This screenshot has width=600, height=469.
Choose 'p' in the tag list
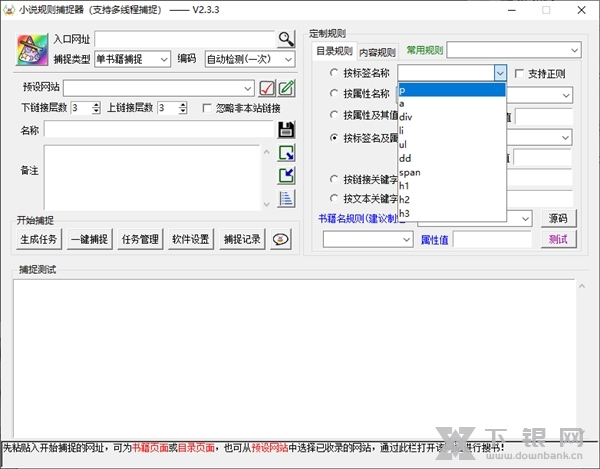(452, 90)
